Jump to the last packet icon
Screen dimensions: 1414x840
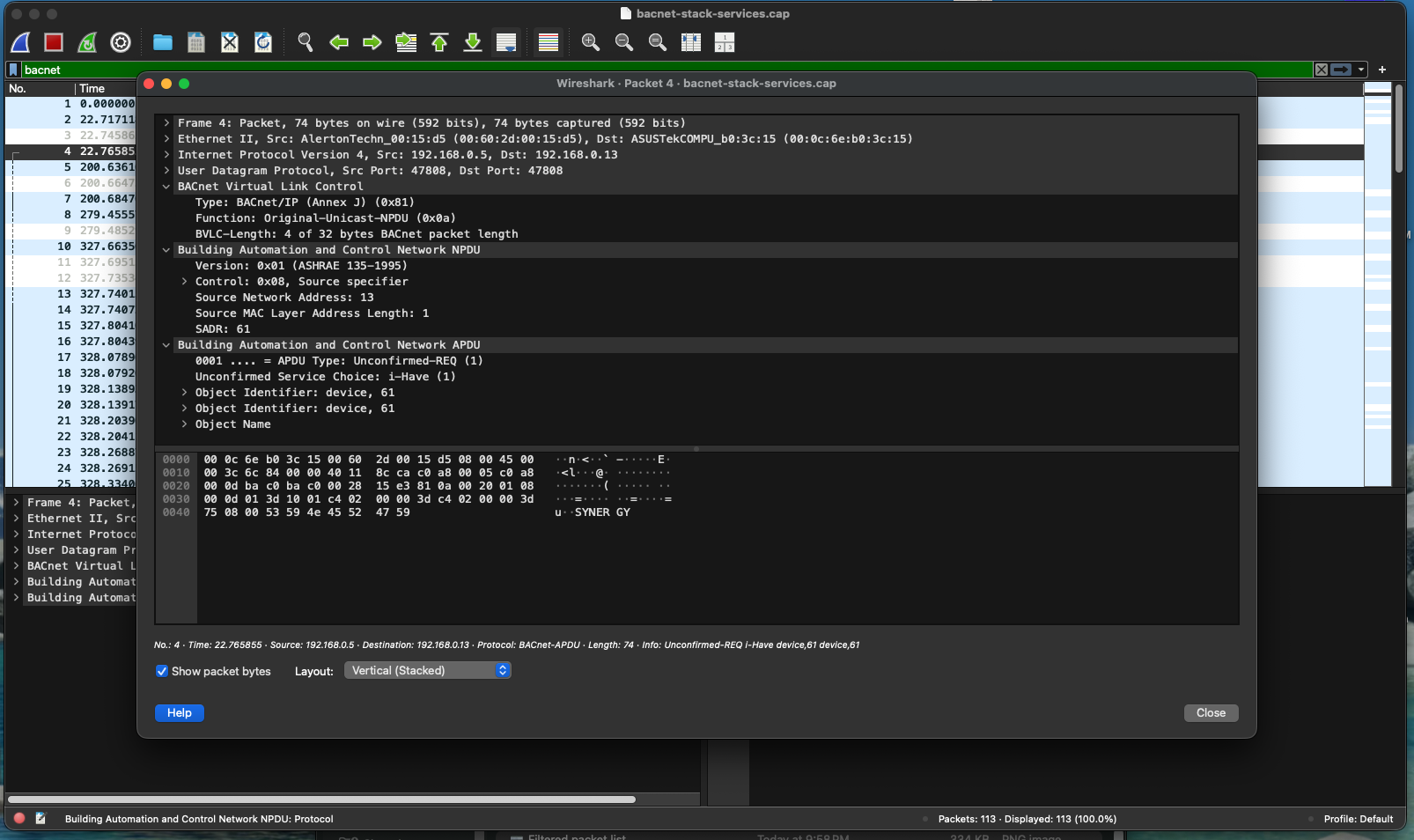click(473, 42)
